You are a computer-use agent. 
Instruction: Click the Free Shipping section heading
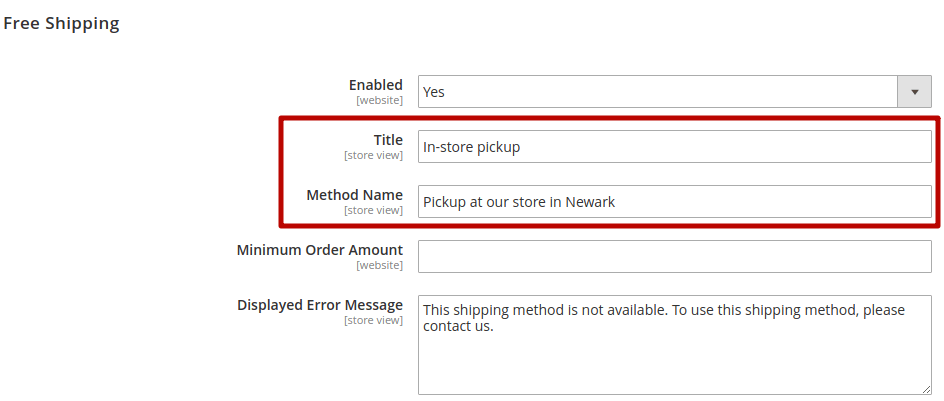[x=61, y=23]
